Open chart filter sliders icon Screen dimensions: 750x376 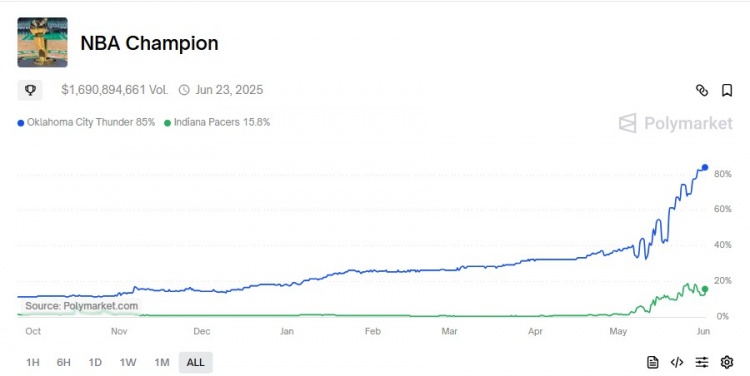coord(702,362)
